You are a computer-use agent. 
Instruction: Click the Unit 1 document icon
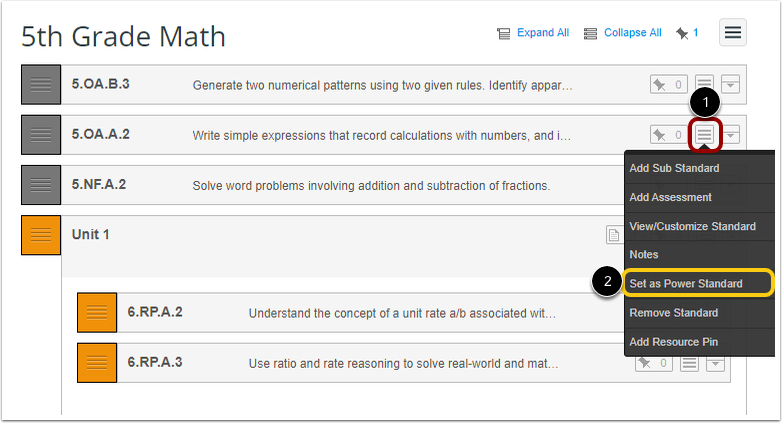[x=614, y=235]
